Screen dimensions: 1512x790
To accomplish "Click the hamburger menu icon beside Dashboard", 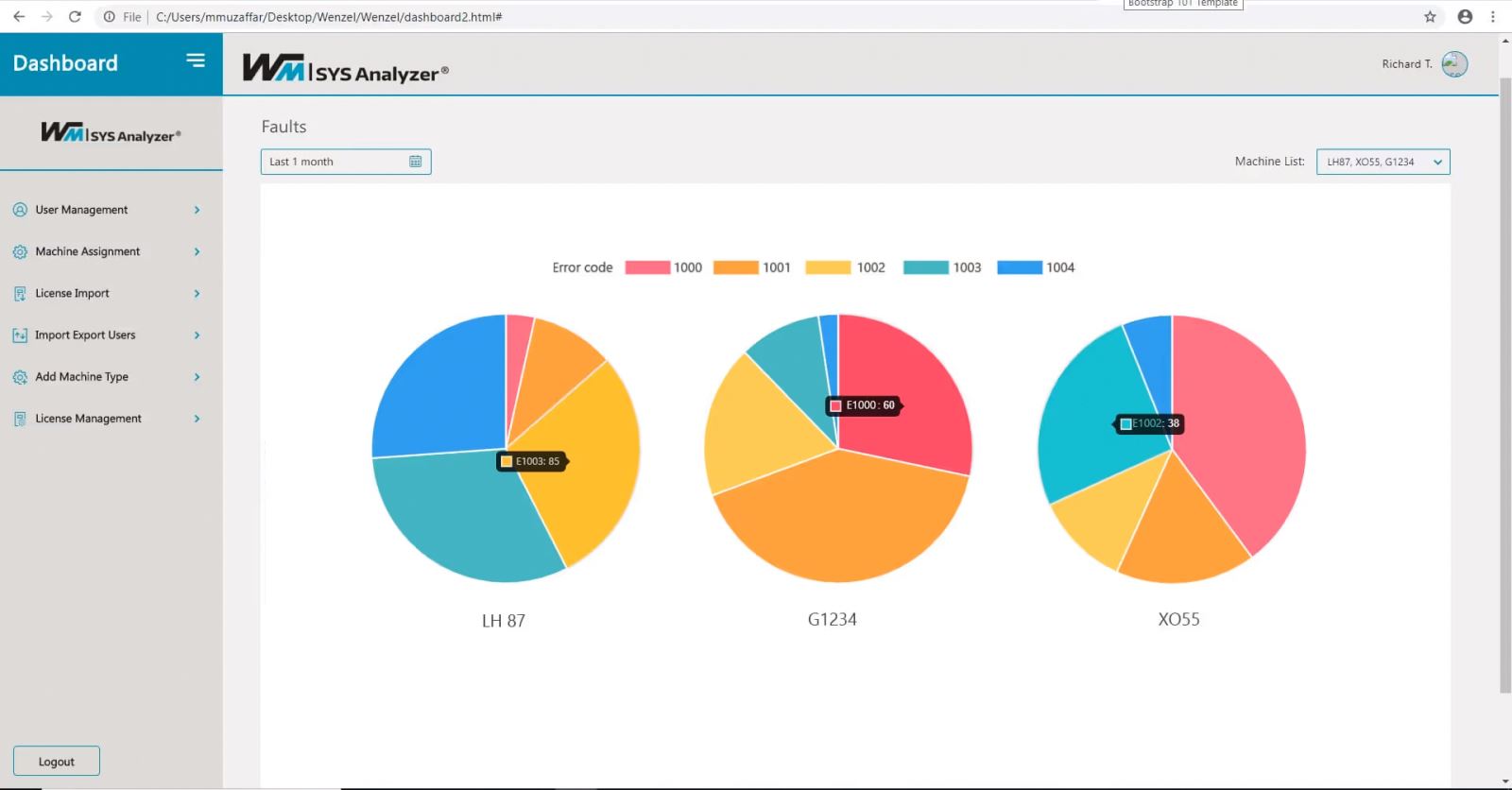I will coord(196,61).
